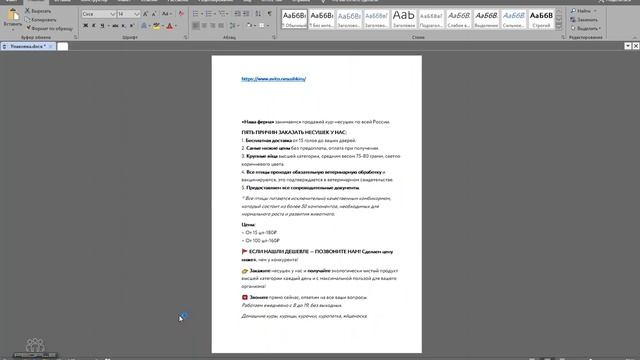Apply the Выделение (Emphasis) style
Image resolution: width=640 pixels, height=360 pixels.
click(x=486, y=19)
